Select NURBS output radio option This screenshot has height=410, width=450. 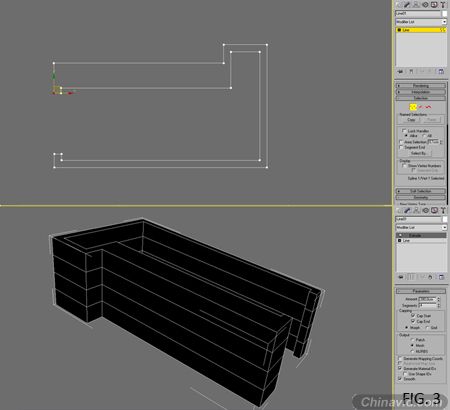[x=412, y=351]
